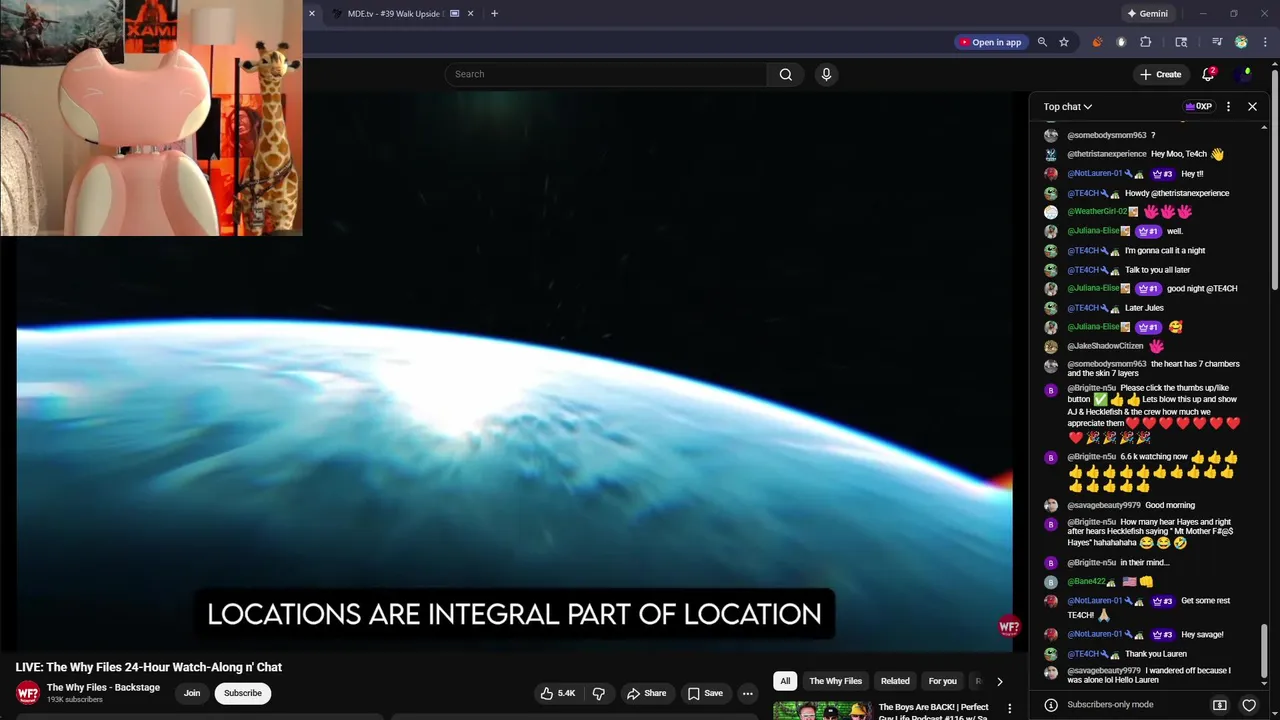Like the video showing 5.4K
Screen dimensions: 1280x720
click(x=558, y=693)
